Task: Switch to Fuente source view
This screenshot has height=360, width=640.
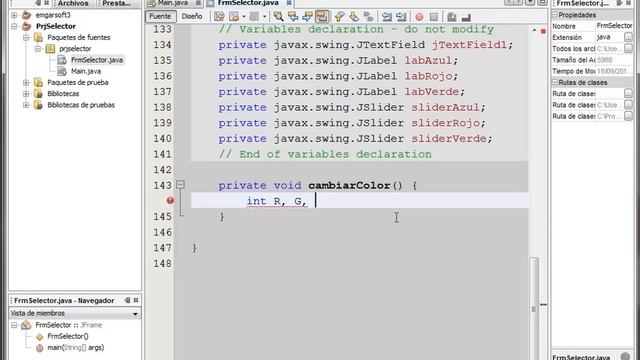Action: pos(160,16)
